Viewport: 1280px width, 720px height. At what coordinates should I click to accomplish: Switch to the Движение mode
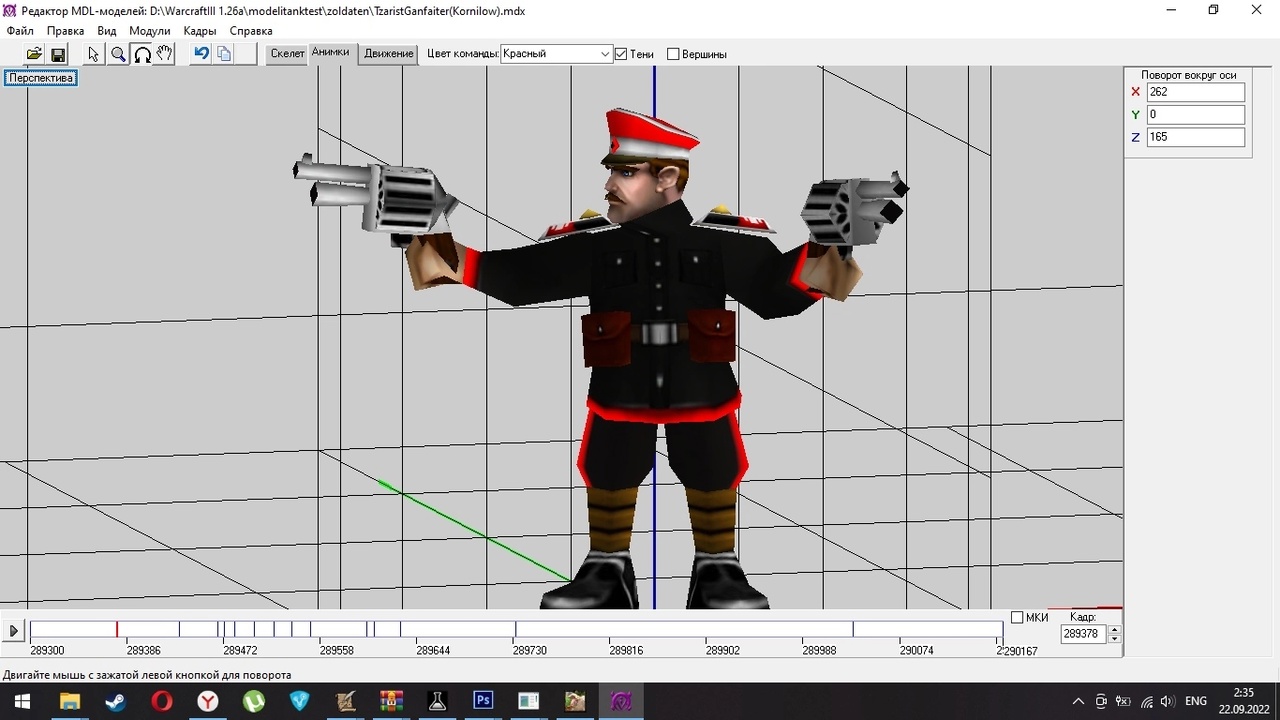(388, 54)
